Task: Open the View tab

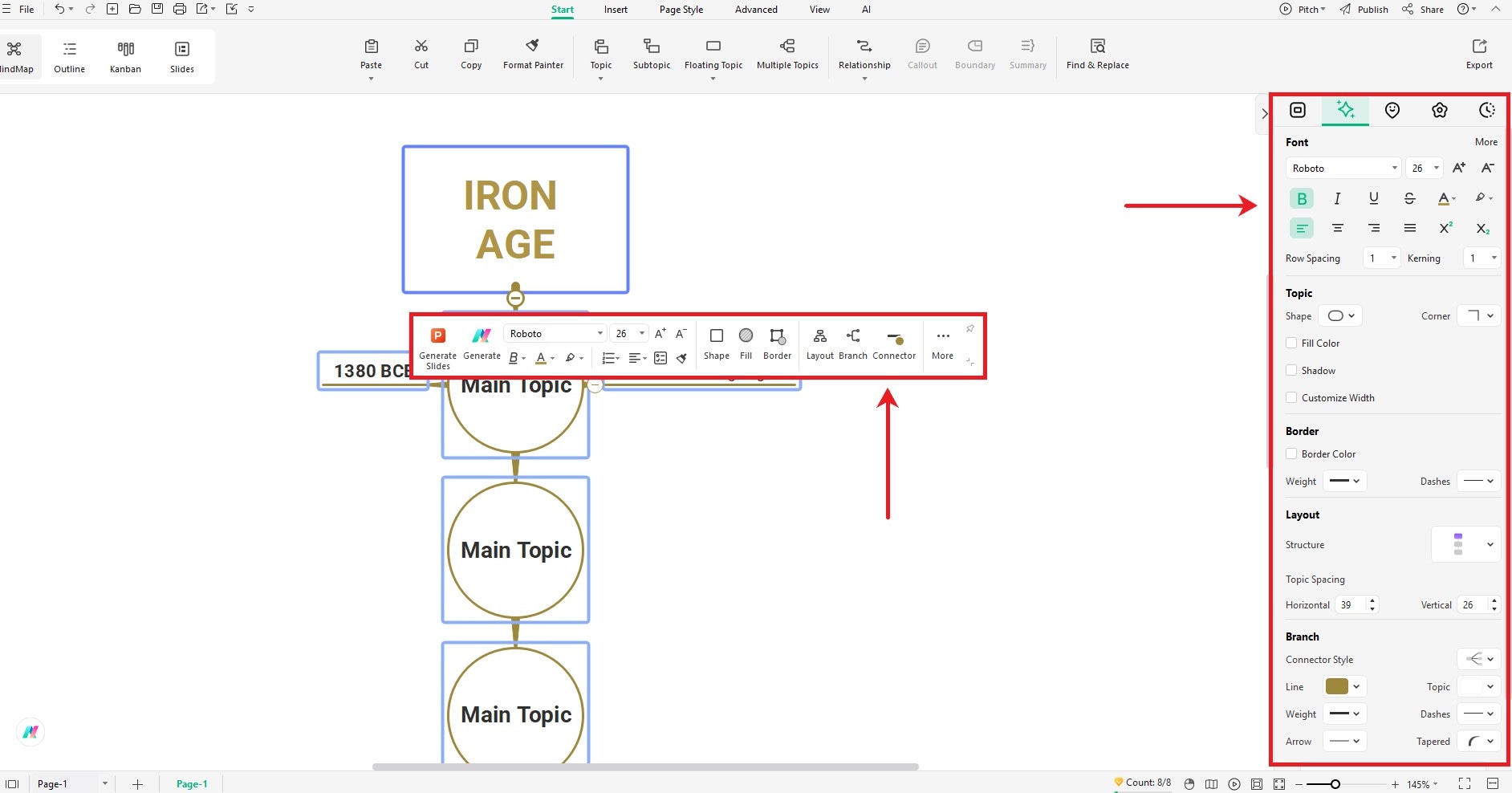Action: pyautogui.click(x=819, y=10)
